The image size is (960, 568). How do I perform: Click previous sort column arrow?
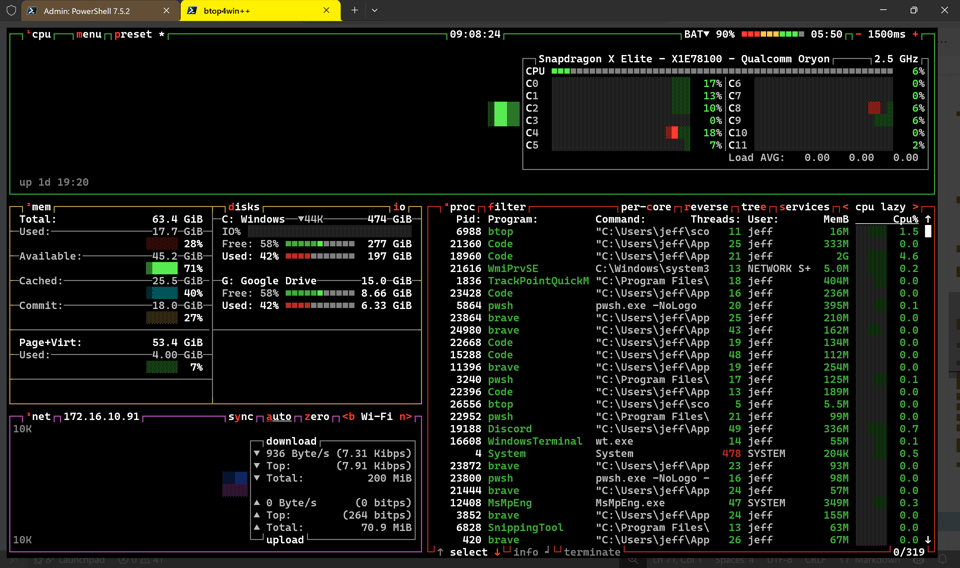coord(846,207)
